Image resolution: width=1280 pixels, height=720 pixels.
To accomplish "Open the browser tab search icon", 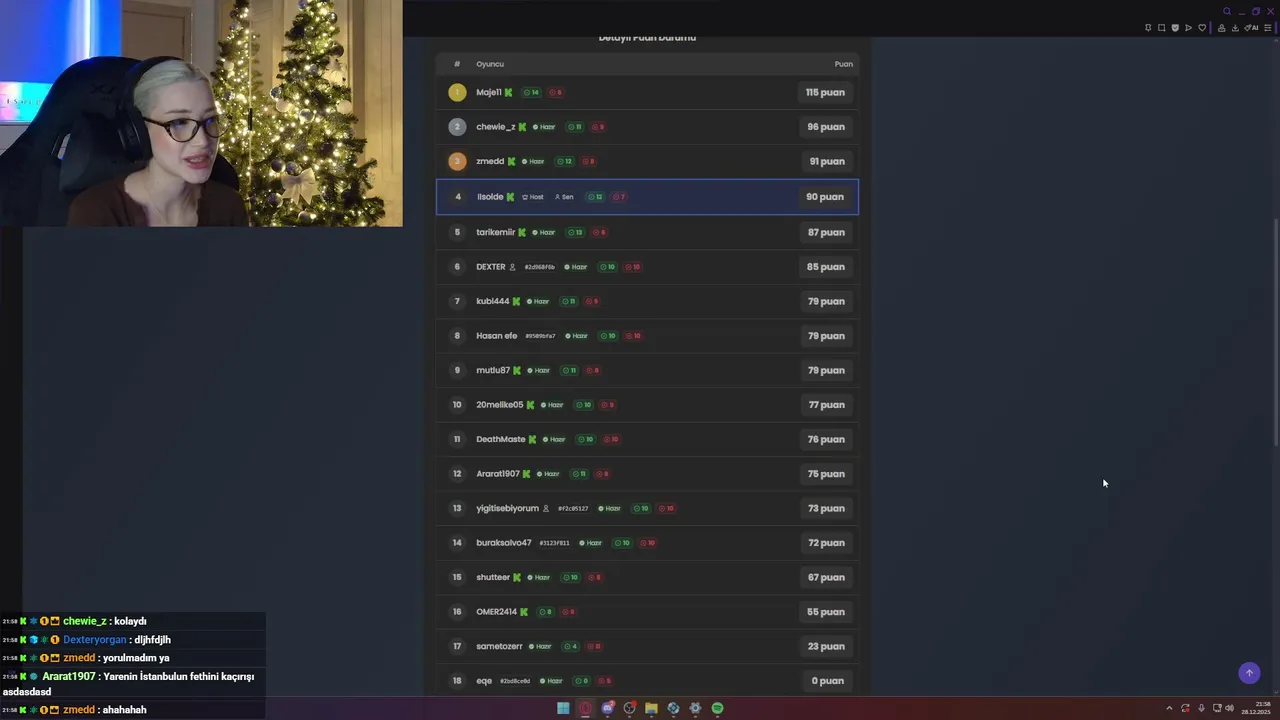I will click(1227, 12).
